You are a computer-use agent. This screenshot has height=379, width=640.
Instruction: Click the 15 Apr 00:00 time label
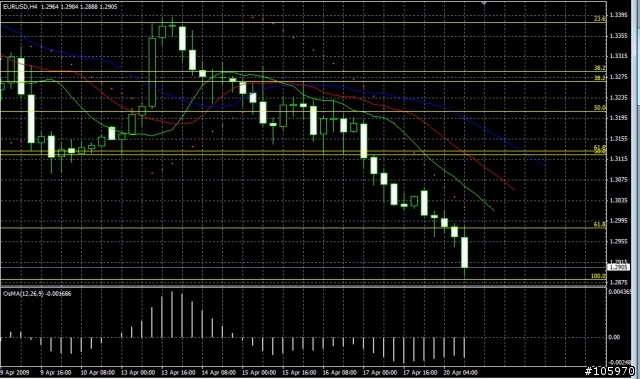pyautogui.click(x=259, y=372)
